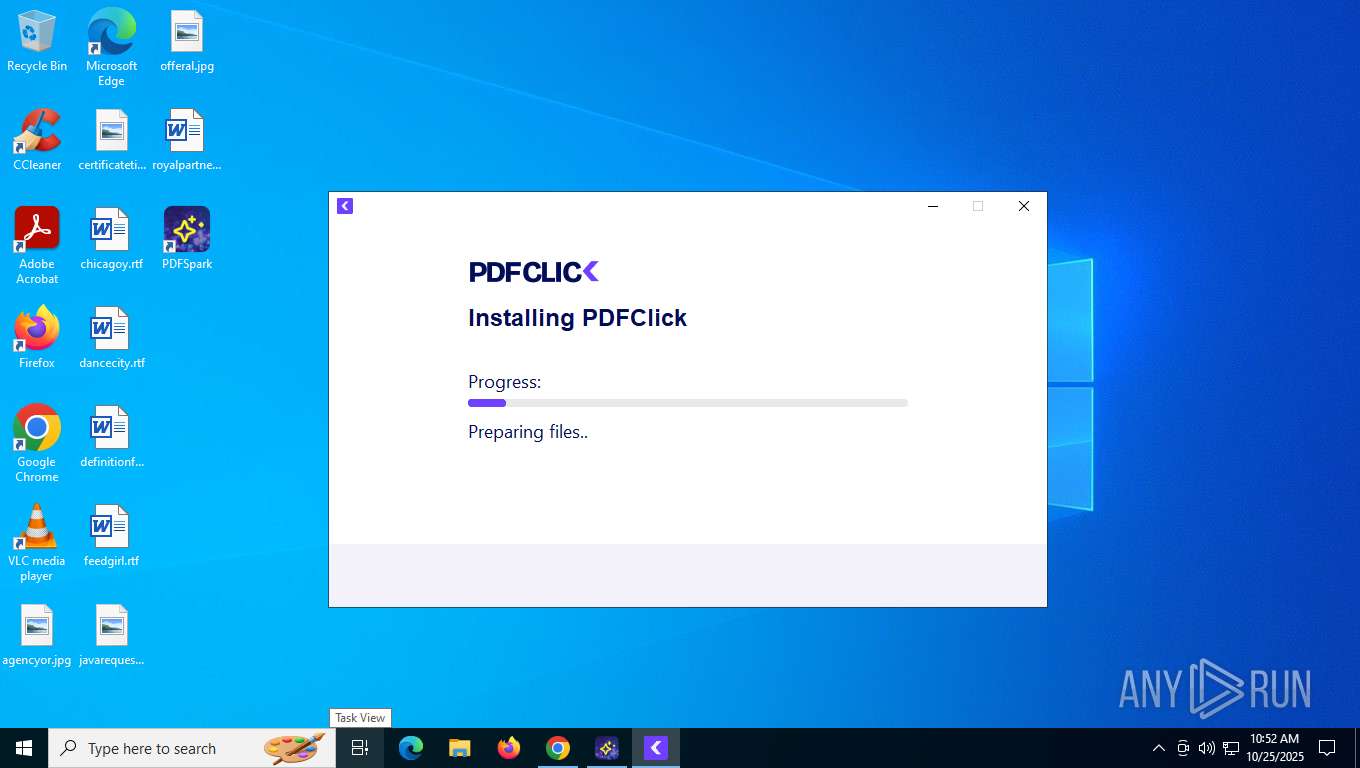Click the 'Type here to search' taskbar box
Image resolution: width=1360 pixels, height=768 pixels.
[x=192, y=748]
